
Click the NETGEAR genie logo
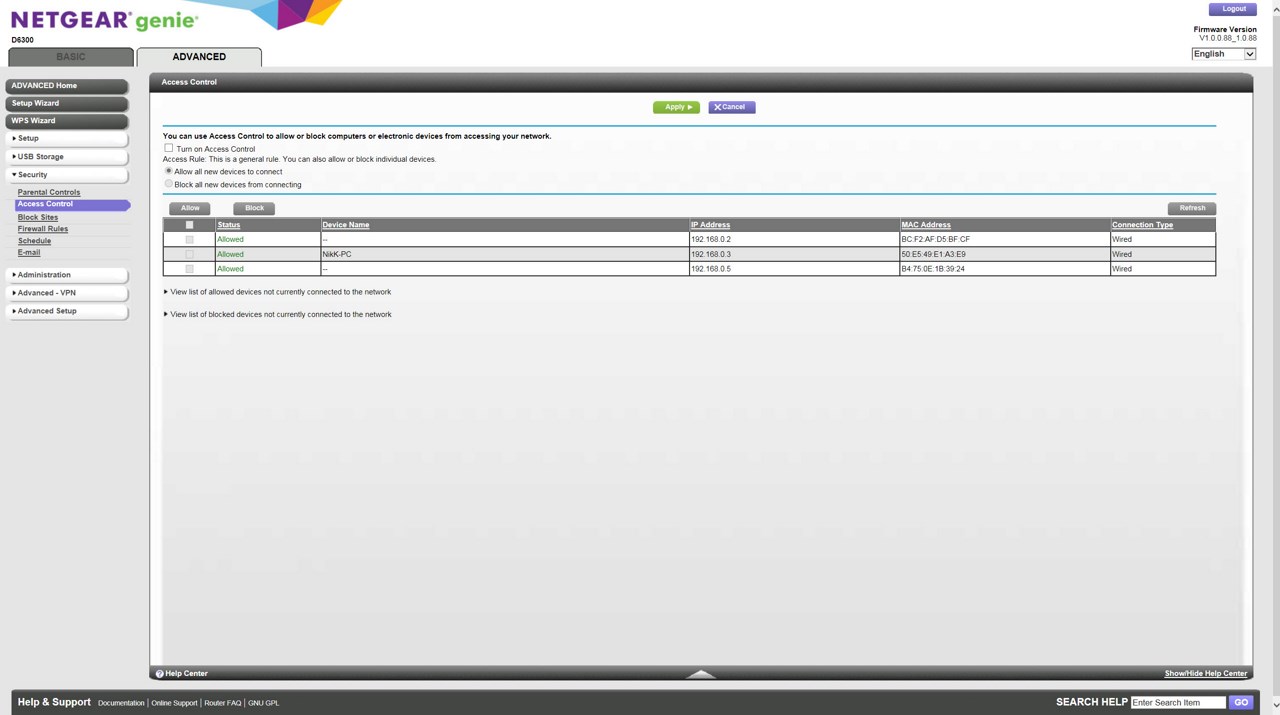point(104,20)
